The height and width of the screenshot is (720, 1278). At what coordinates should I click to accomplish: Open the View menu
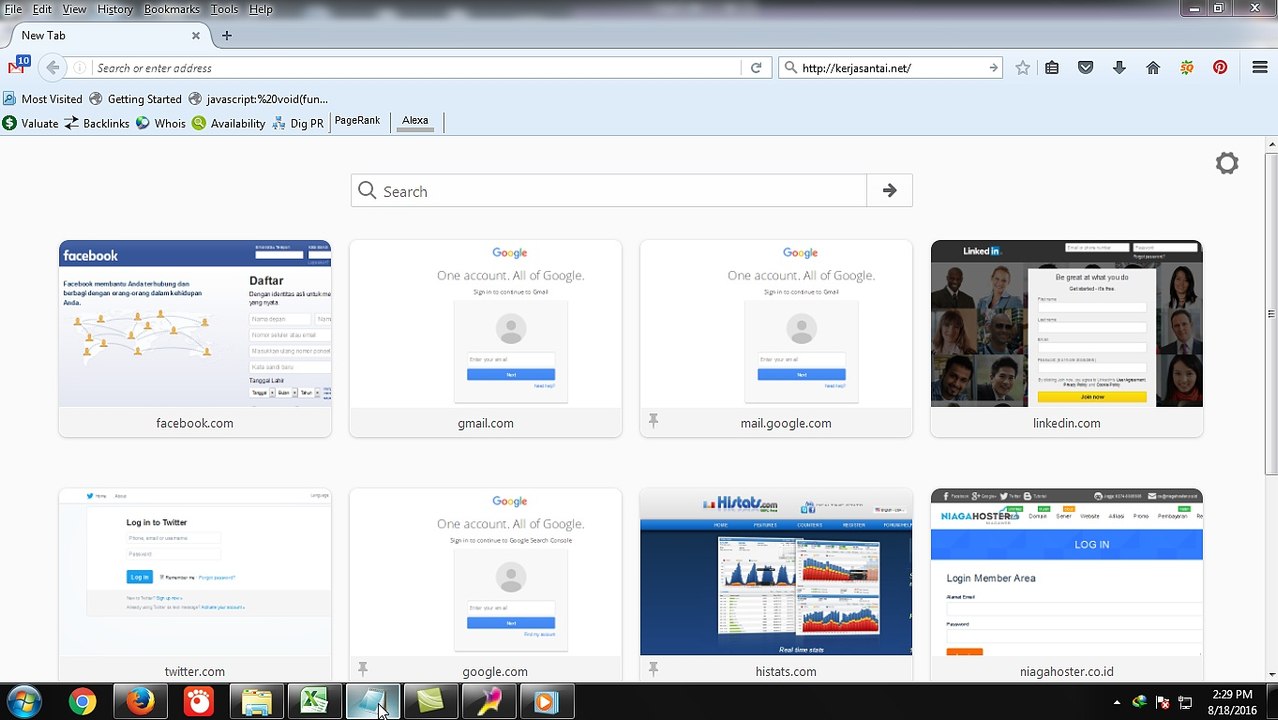point(74,9)
